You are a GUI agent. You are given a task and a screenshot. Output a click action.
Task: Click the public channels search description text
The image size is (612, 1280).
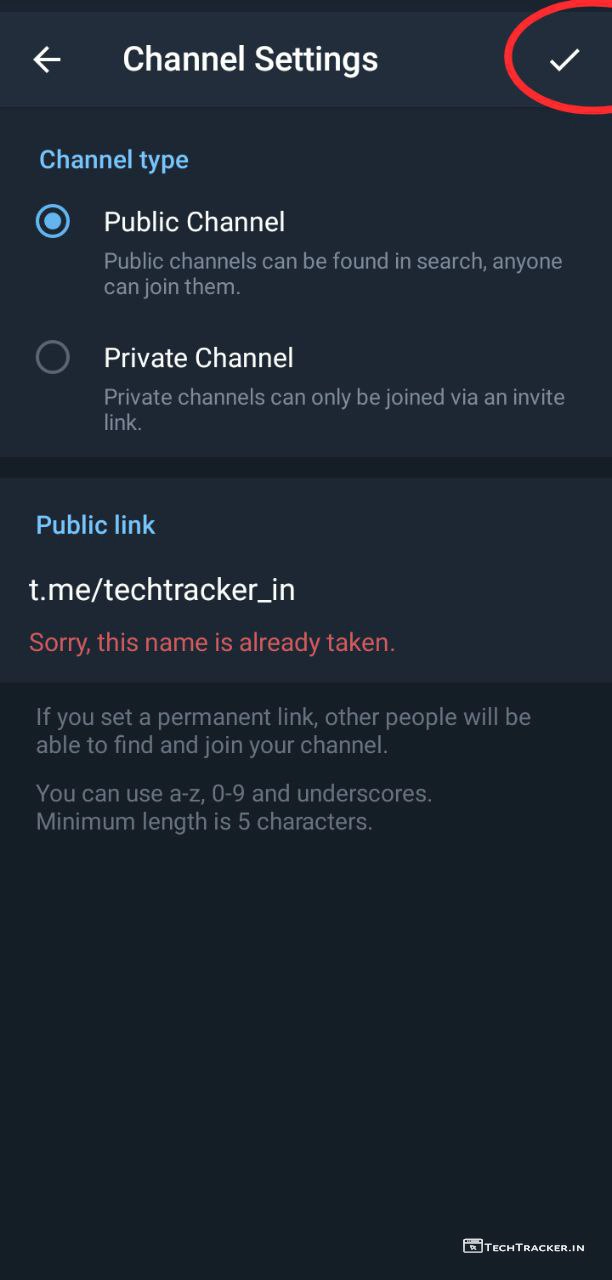pos(333,274)
